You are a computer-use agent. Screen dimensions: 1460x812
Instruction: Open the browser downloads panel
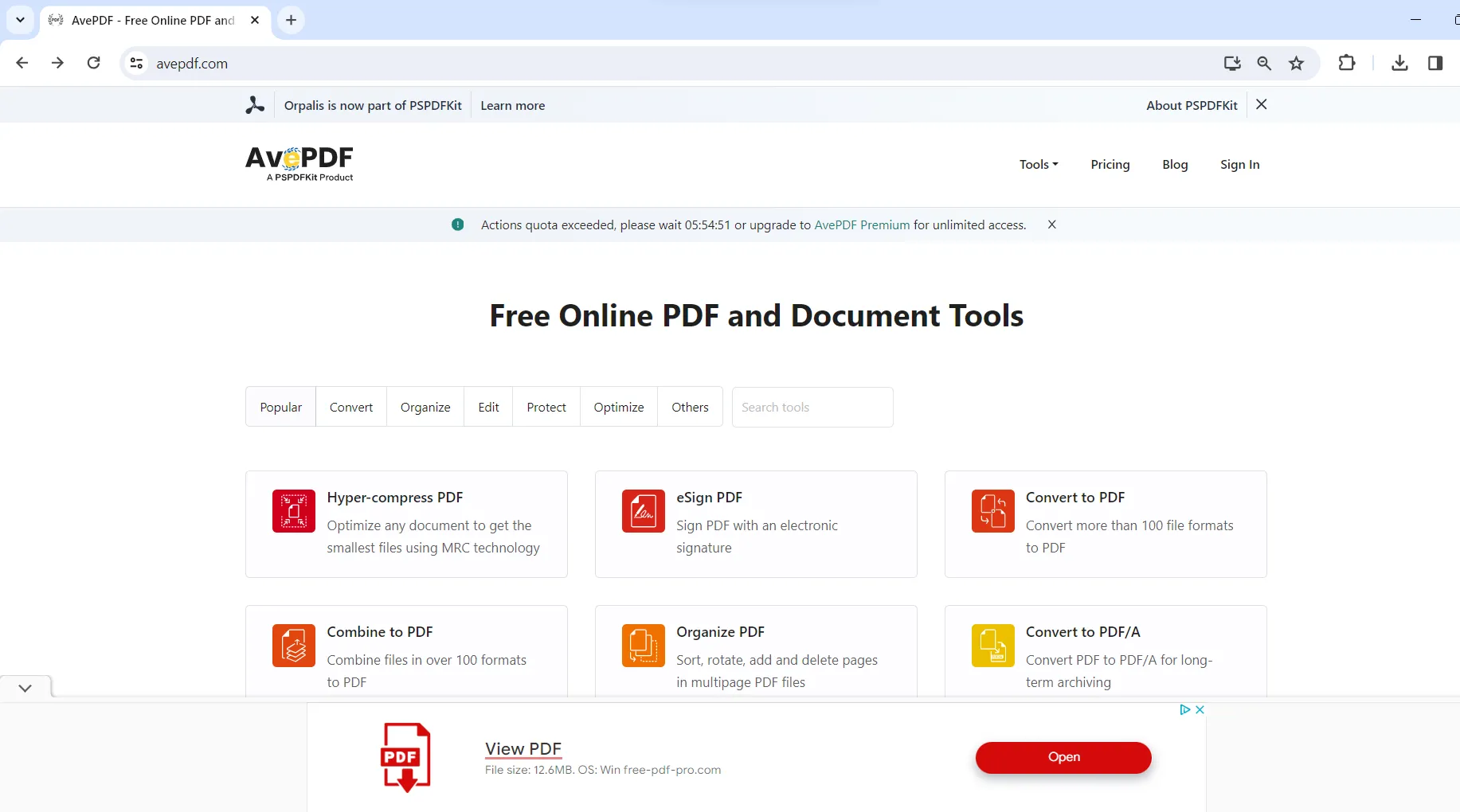1399,63
